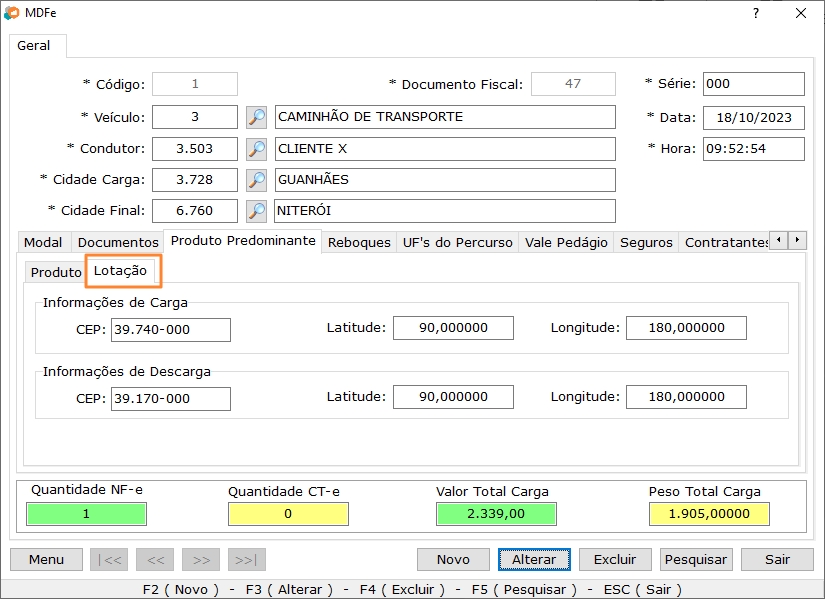
Task: Click the green Valor Total Carga box
Action: (x=496, y=514)
